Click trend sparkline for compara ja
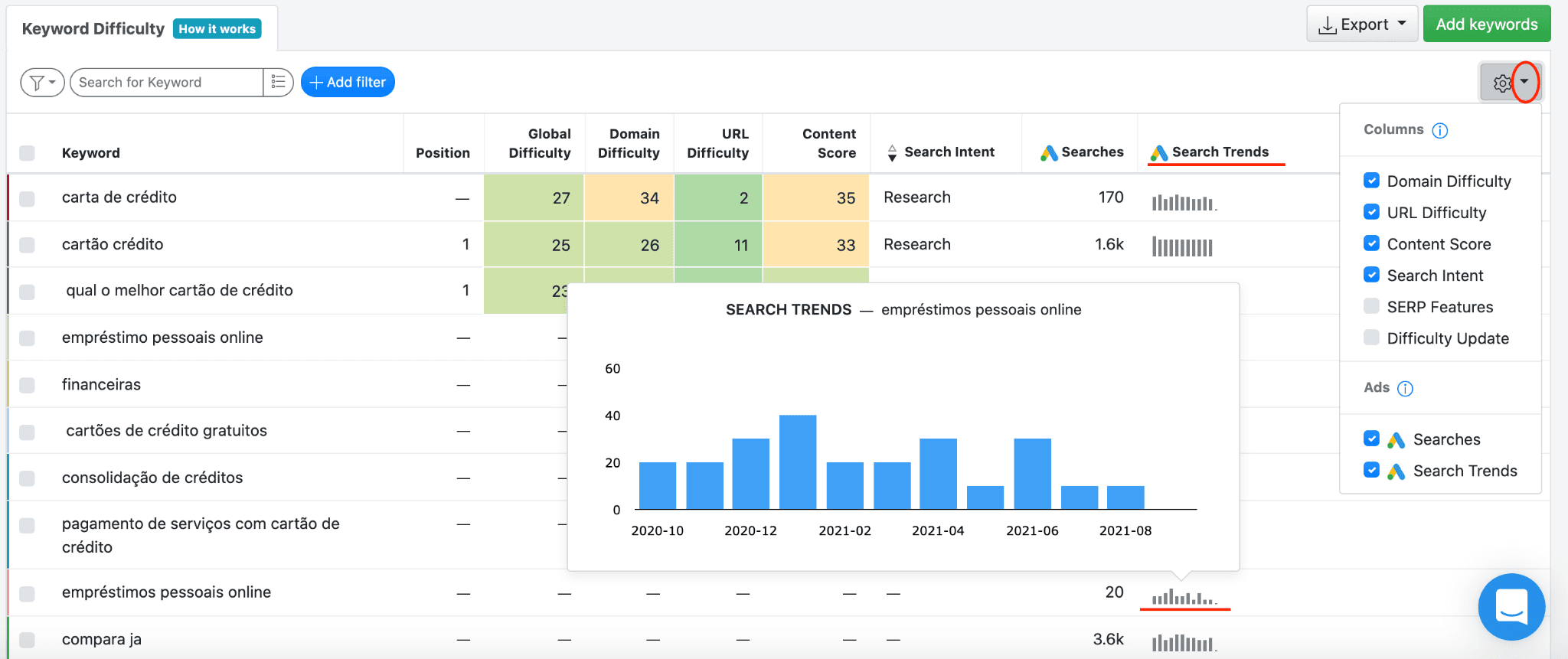This screenshot has height=659, width=1568. pos(1184,641)
